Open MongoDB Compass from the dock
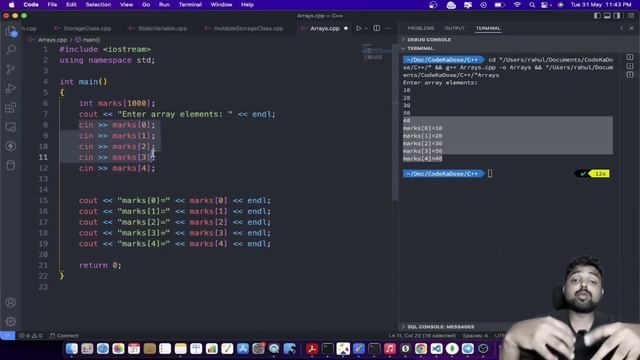 point(452,349)
